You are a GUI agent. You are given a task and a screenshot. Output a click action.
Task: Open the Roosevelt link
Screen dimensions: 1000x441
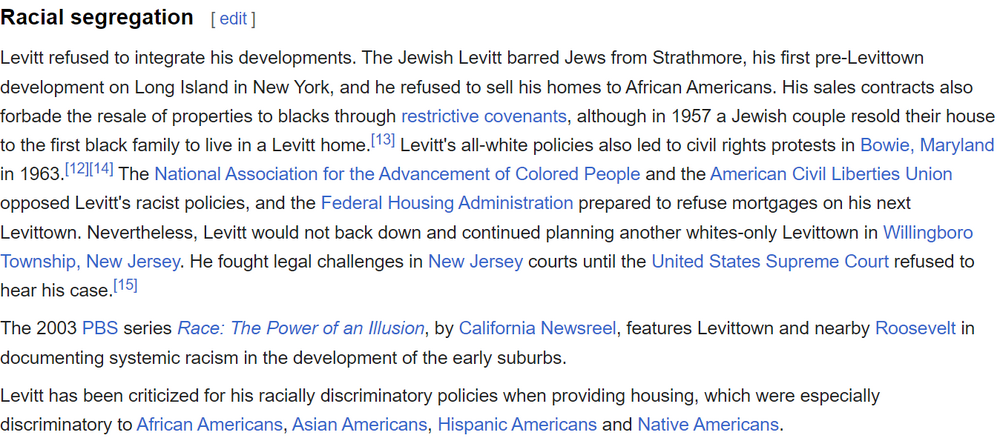click(915, 328)
